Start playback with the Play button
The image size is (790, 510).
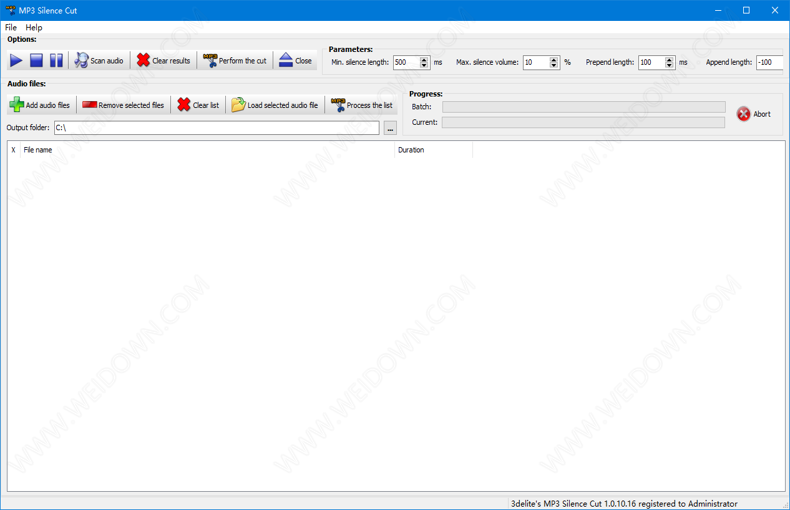click(x=16, y=60)
